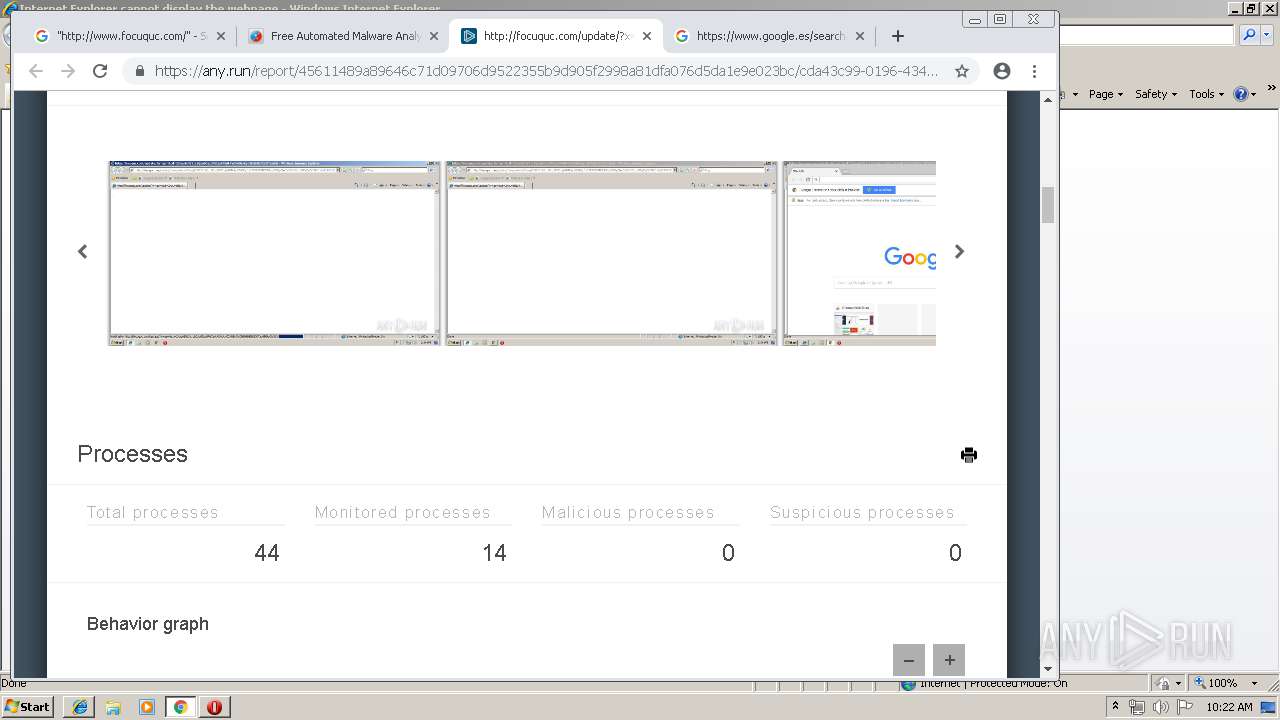This screenshot has width=1280, height=720.
Task: Open the volume speaker tray icon
Action: (x=1160, y=707)
